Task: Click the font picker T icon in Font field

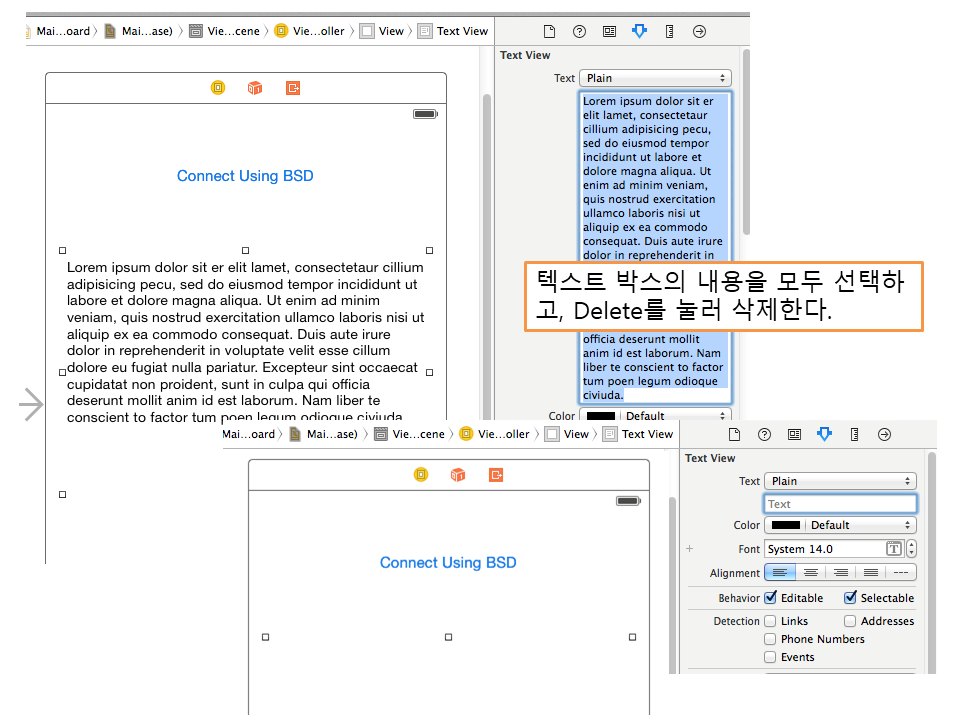Action: (x=894, y=549)
